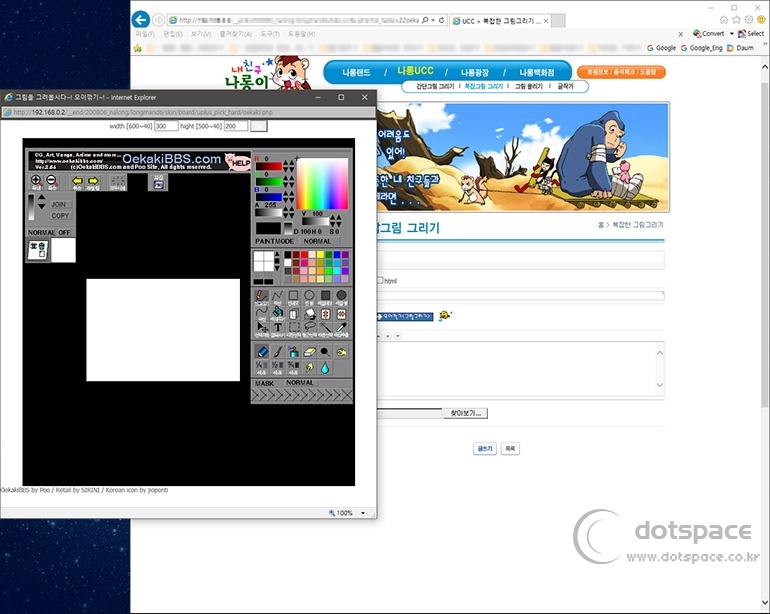Select the black dodge magnifier brush
Screen dimensions: 770x614
325,352
